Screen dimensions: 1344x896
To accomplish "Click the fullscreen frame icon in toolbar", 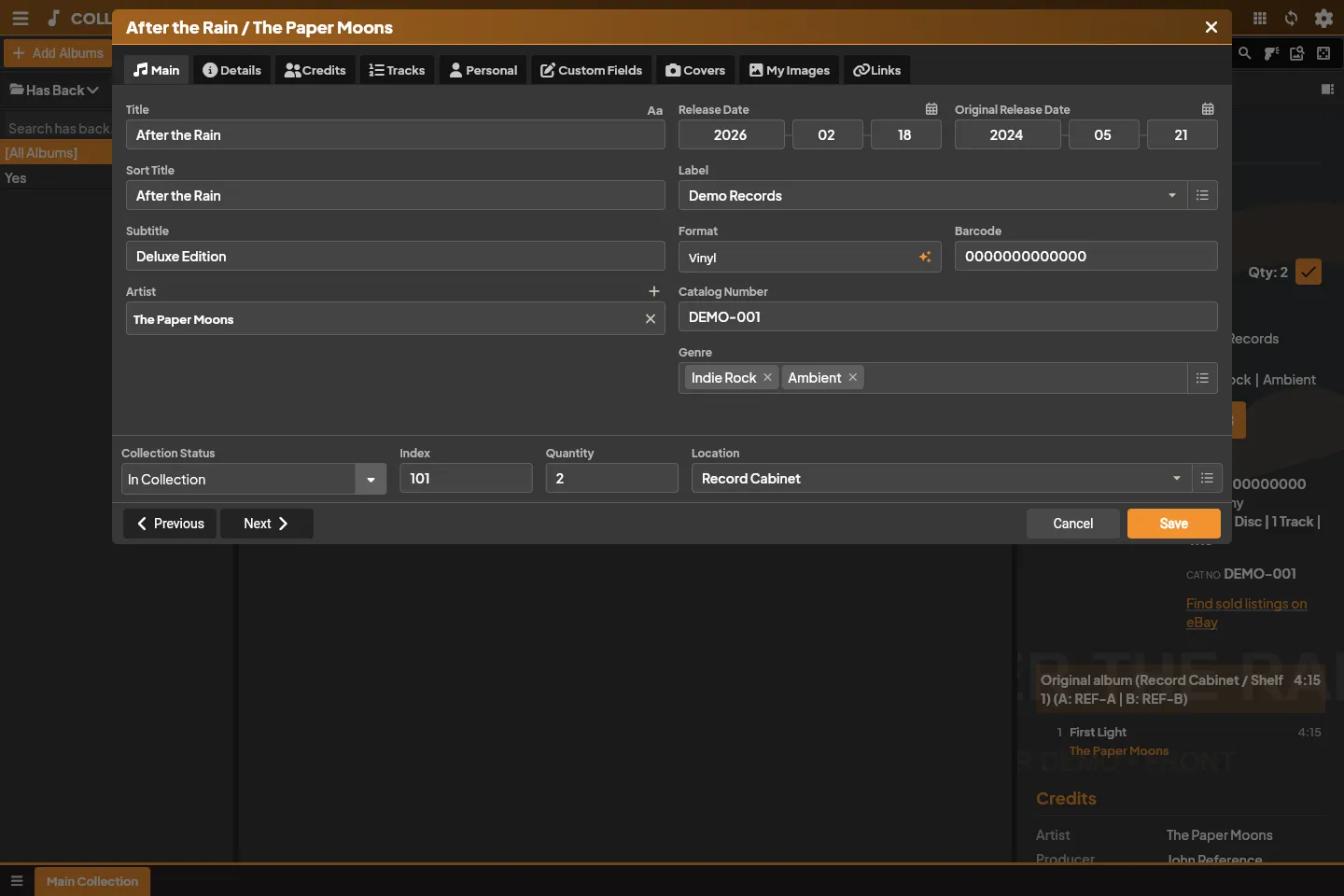I will click(x=1323, y=53).
